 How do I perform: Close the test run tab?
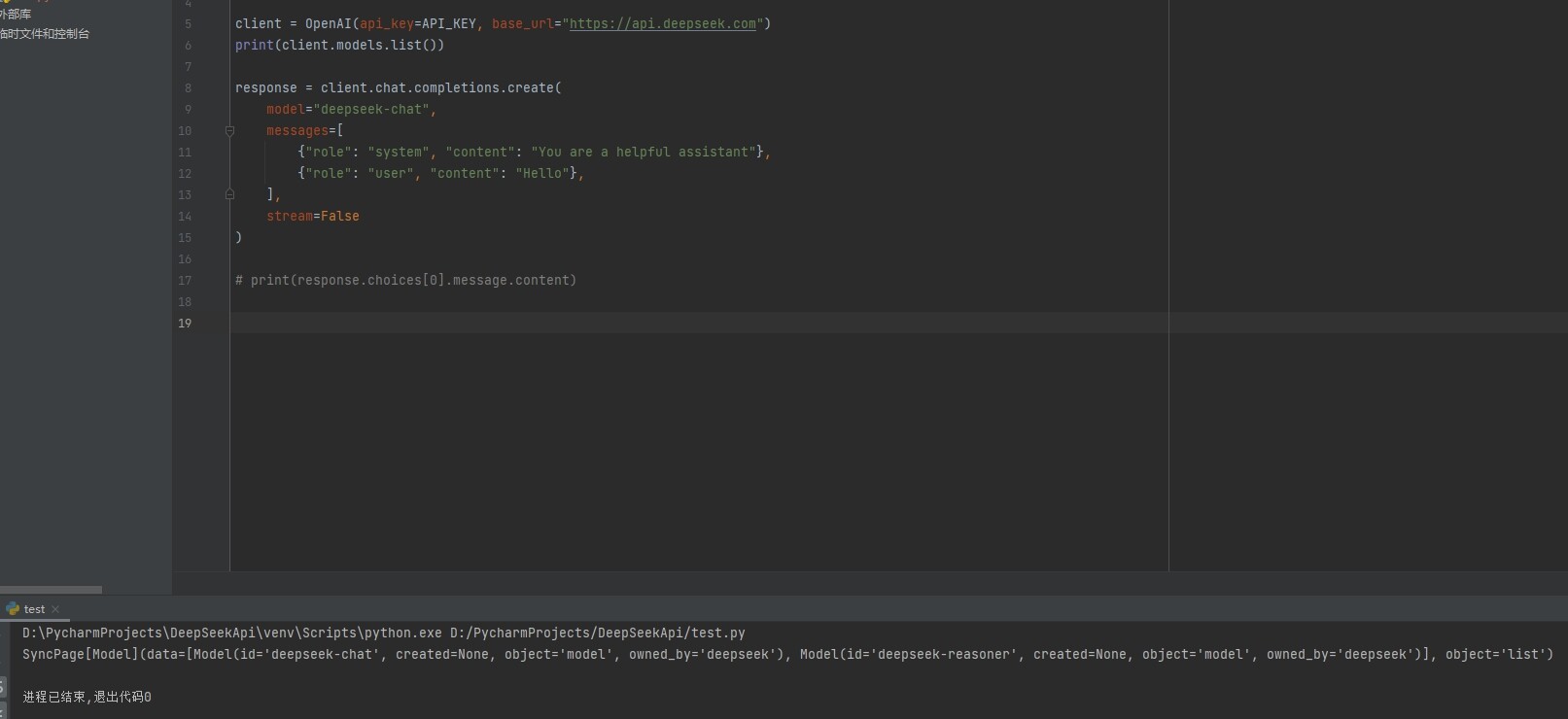coord(55,609)
